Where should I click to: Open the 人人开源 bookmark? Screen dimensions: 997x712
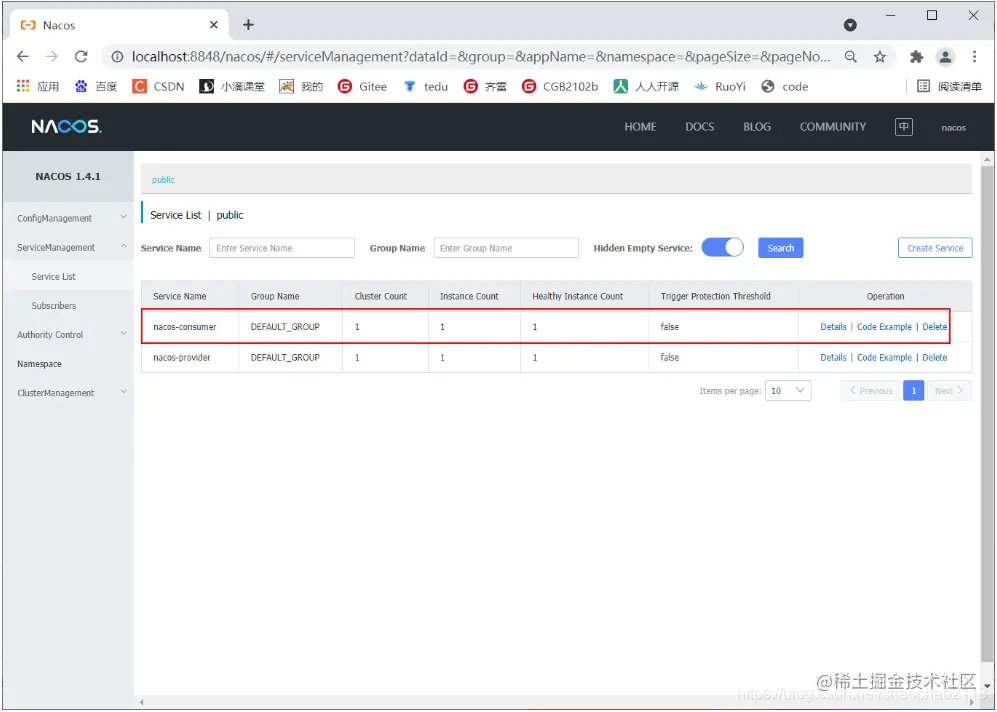pyautogui.click(x=646, y=86)
